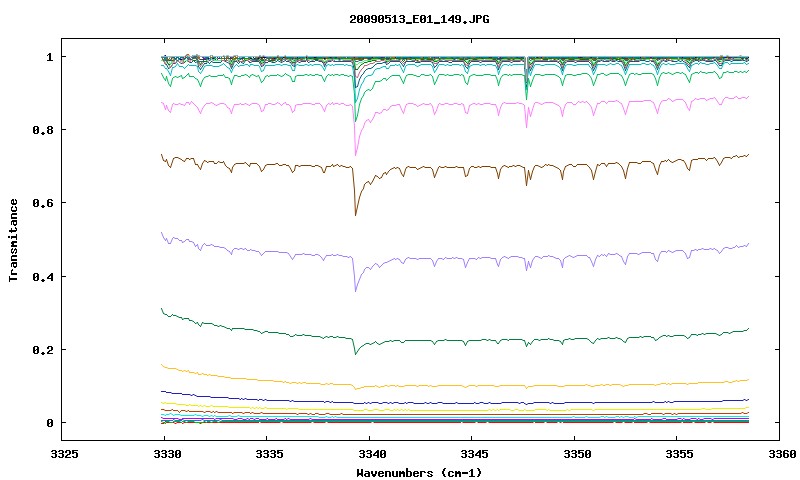Image resolution: width=800 pixels, height=480 pixels.
Task: Click the y-axis tick label 0.8
Action: pyautogui.click(x=43, y=130)
